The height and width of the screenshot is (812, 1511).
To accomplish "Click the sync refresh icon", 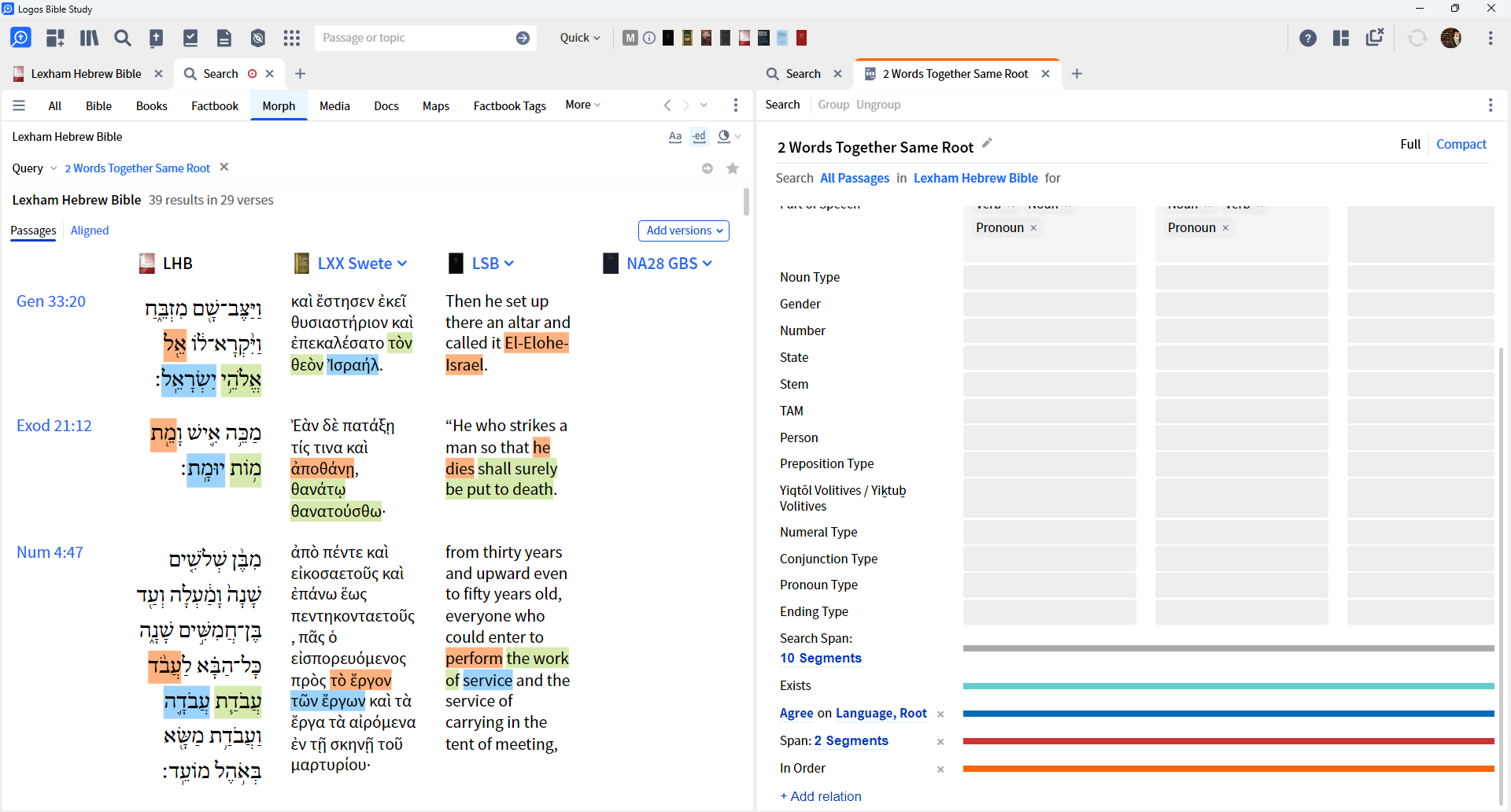I will pyautogui.click(x=1417, y=38).
